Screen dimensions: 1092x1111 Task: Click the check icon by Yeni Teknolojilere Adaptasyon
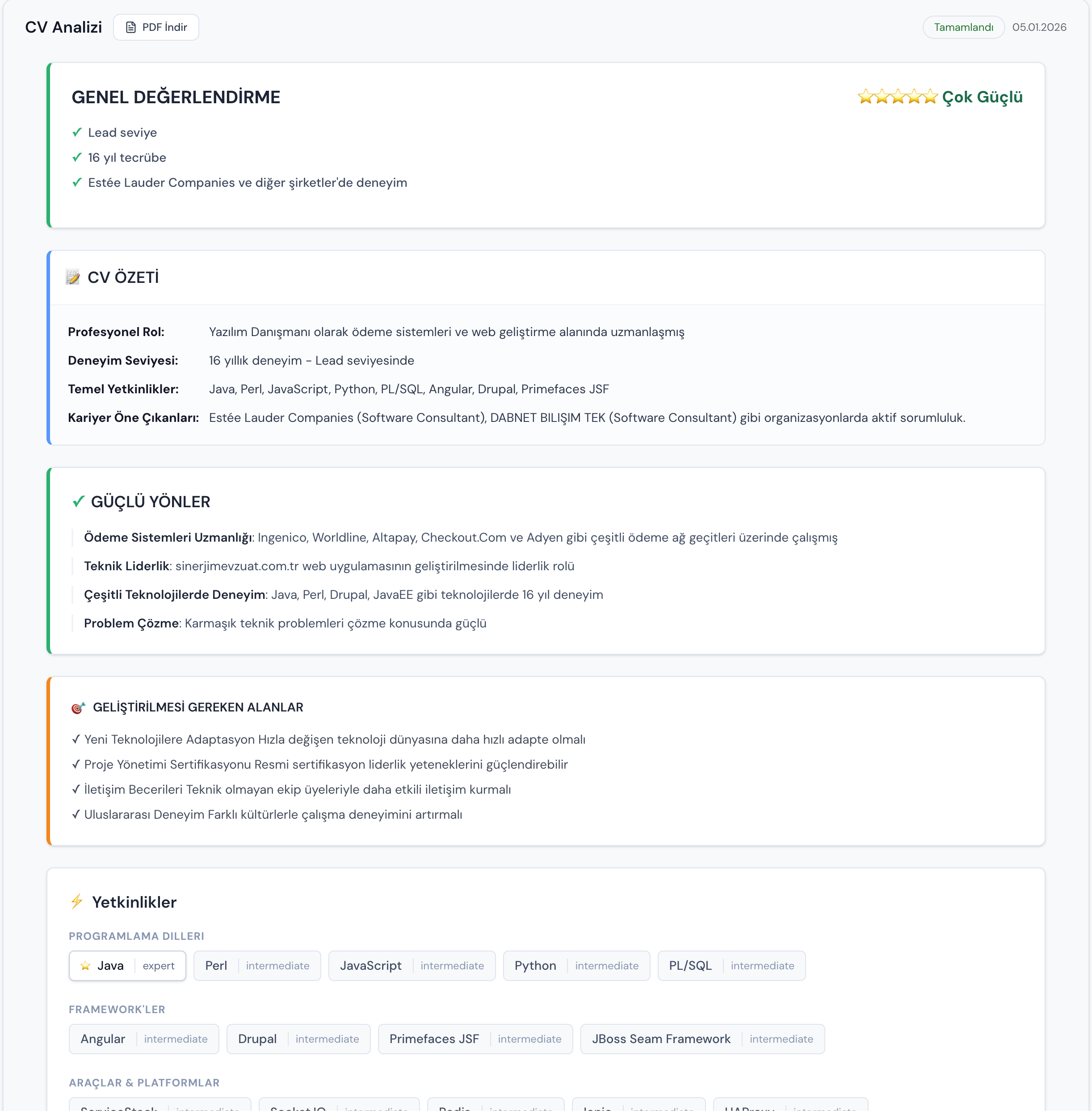point(76,739)
